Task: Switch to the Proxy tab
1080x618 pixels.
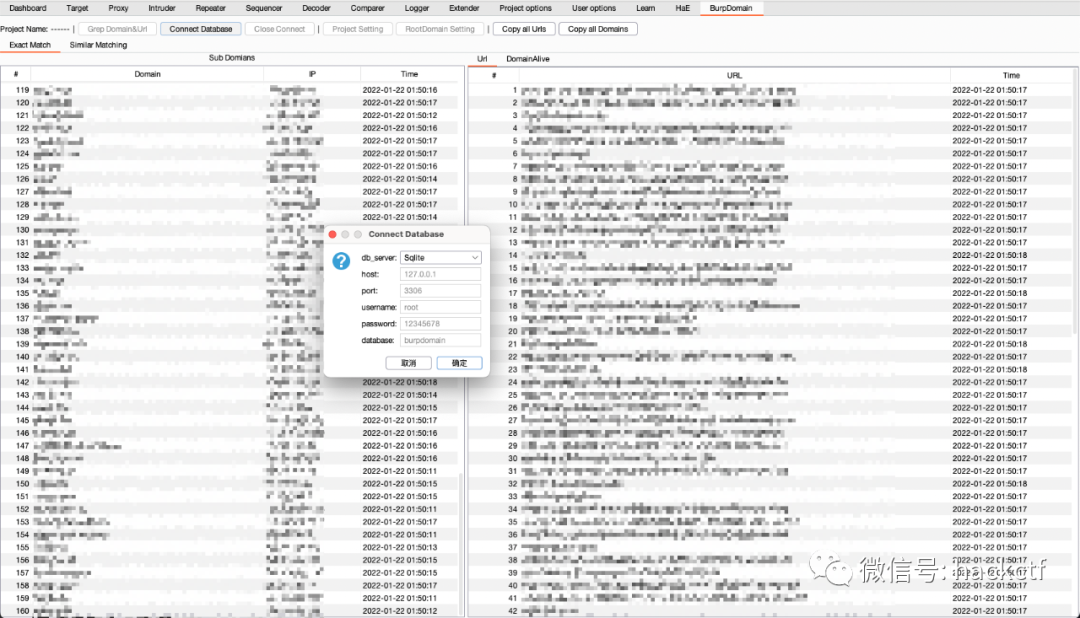Action: click(118, 8)
